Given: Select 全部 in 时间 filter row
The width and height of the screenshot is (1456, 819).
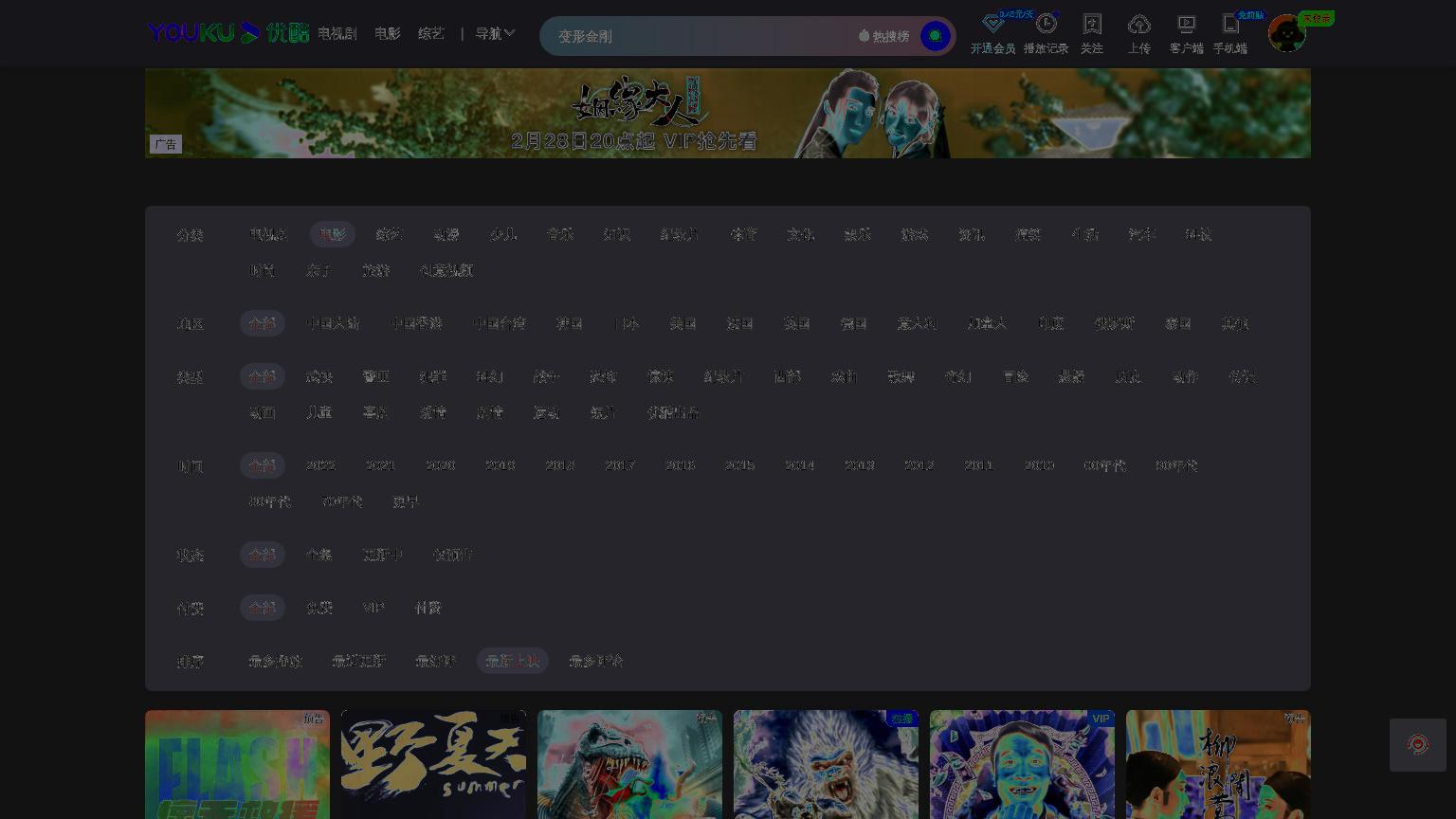Looking at the screenshot, I should tap(263, 465).
